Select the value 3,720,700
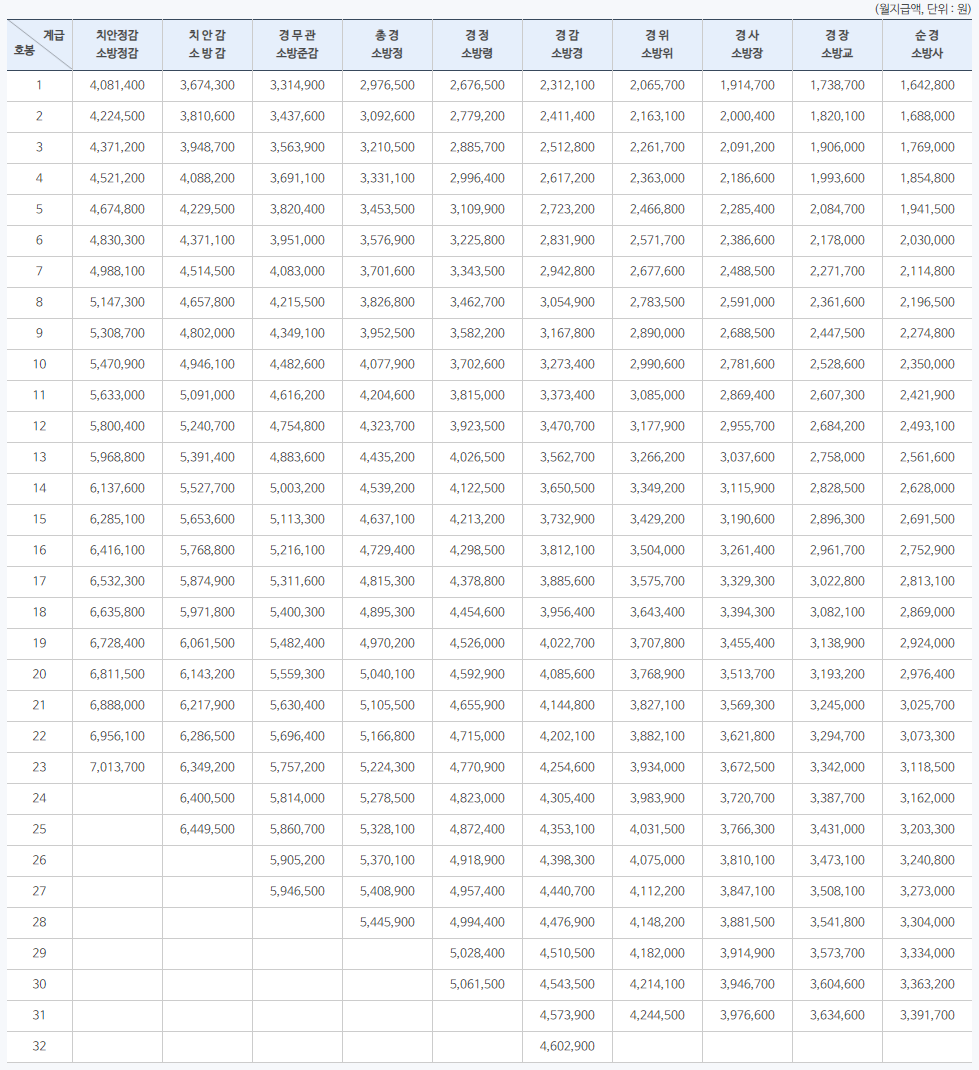The height and width of the screenshot is (1070, 979). click(x=748, y=798)
